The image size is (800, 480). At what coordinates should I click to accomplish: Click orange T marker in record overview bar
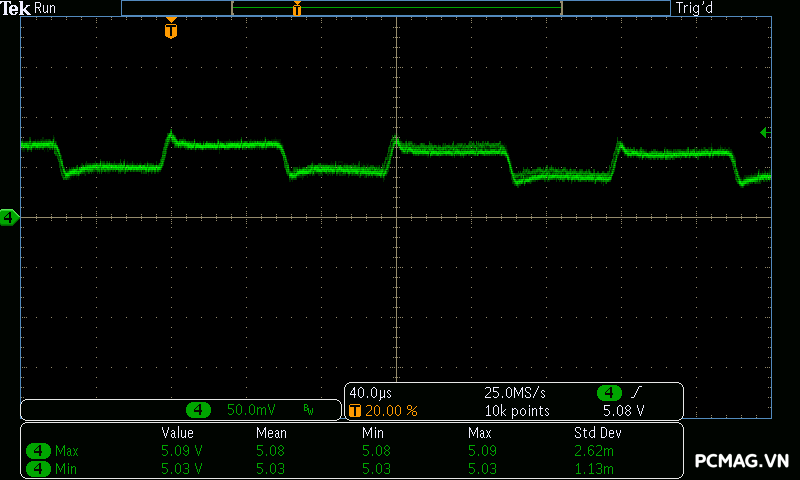point(297,9)
